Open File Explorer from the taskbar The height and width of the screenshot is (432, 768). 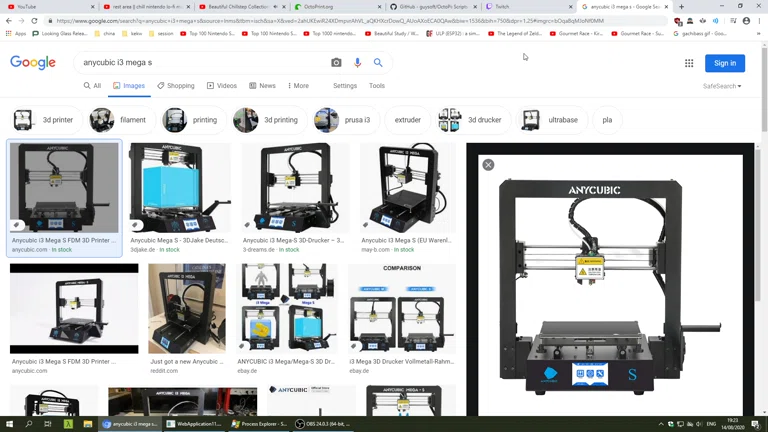(88, 424)
